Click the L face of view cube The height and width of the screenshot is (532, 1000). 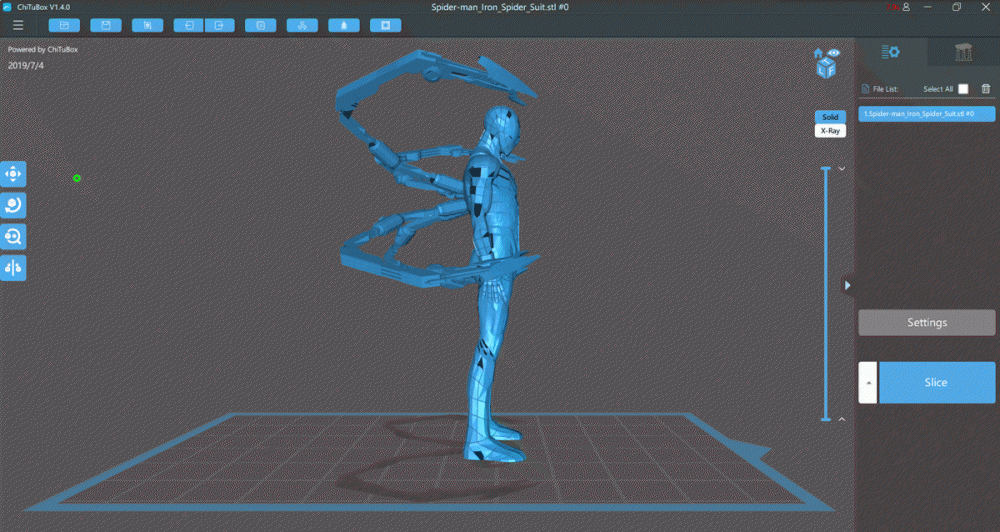[x=821, y=70]
